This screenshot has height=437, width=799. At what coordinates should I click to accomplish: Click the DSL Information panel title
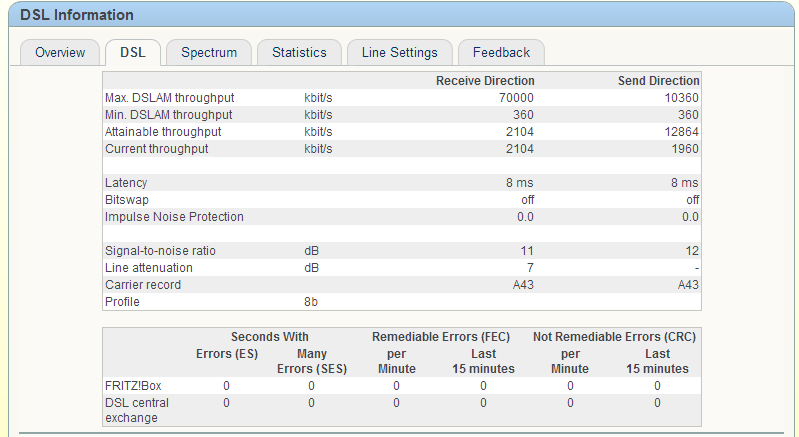click(77, 15)
